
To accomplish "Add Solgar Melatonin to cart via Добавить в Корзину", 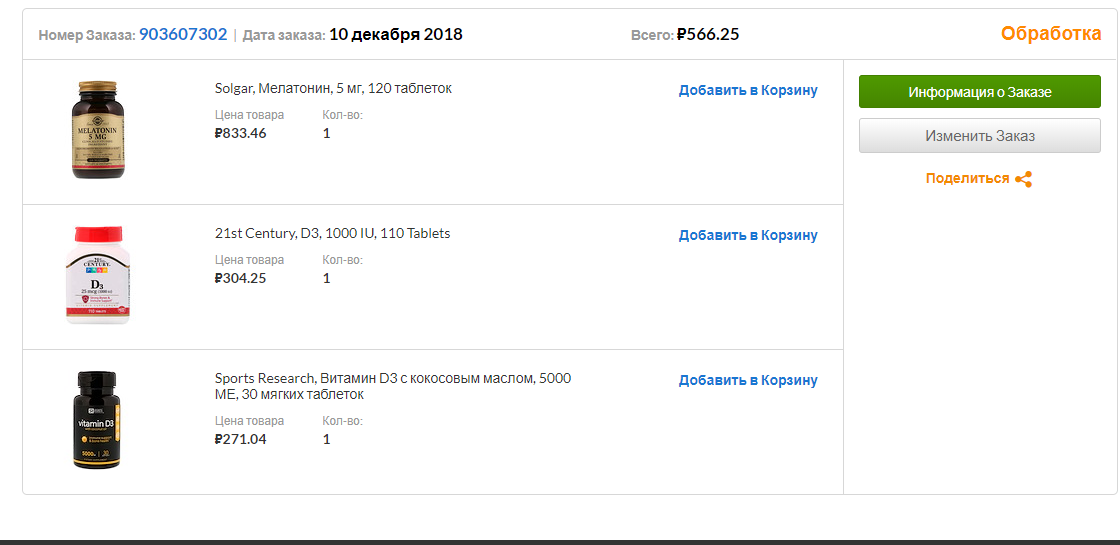I will pos(748,90).
